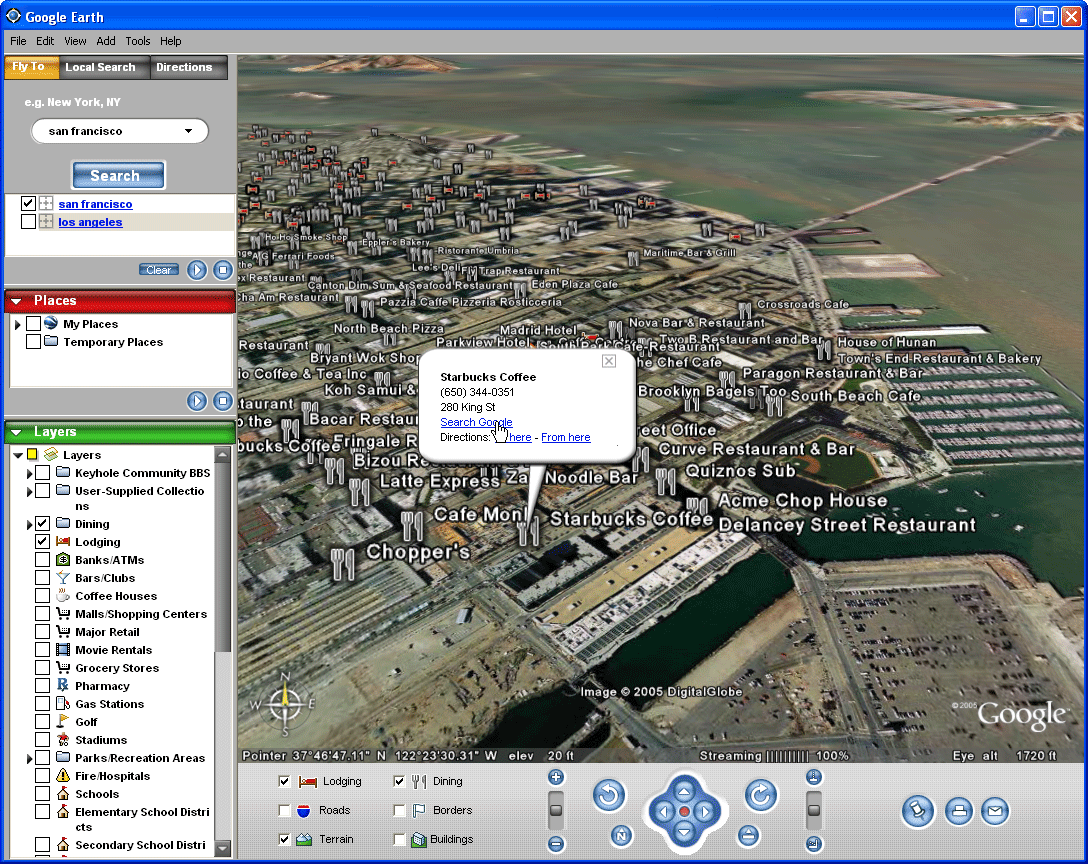
Task: Click the add placemark pushpin icon
Action: (x=917, y=811)
